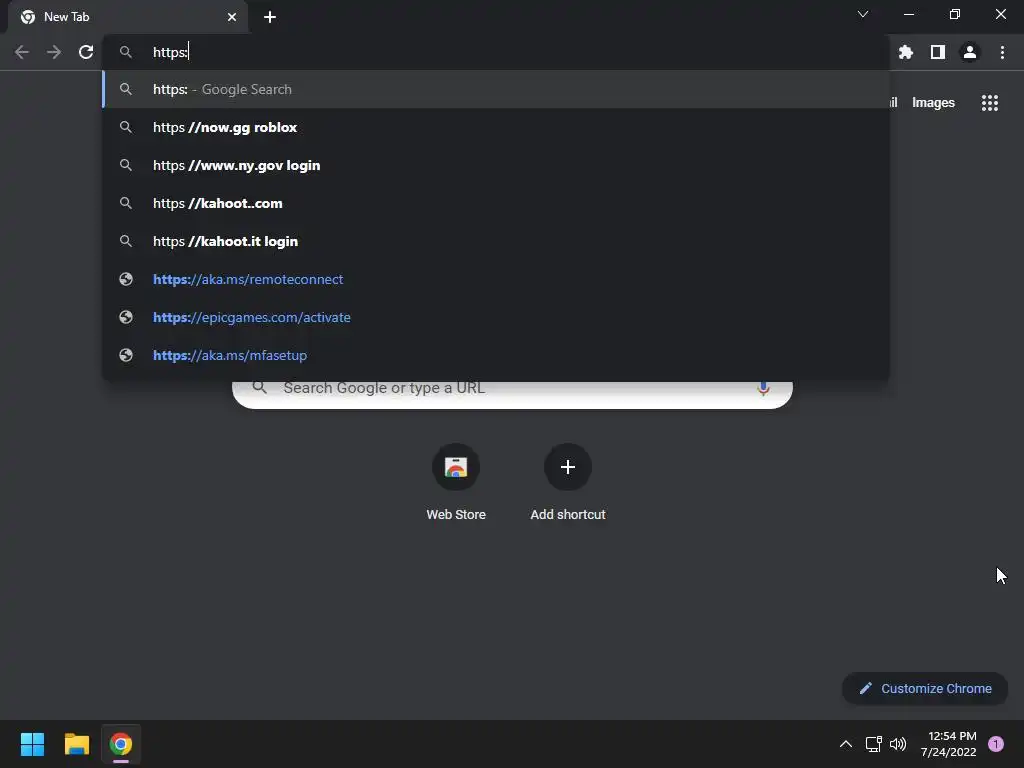
Task: Choose suggestion 'https //now.gg roblox'
Action: [496, 127]
